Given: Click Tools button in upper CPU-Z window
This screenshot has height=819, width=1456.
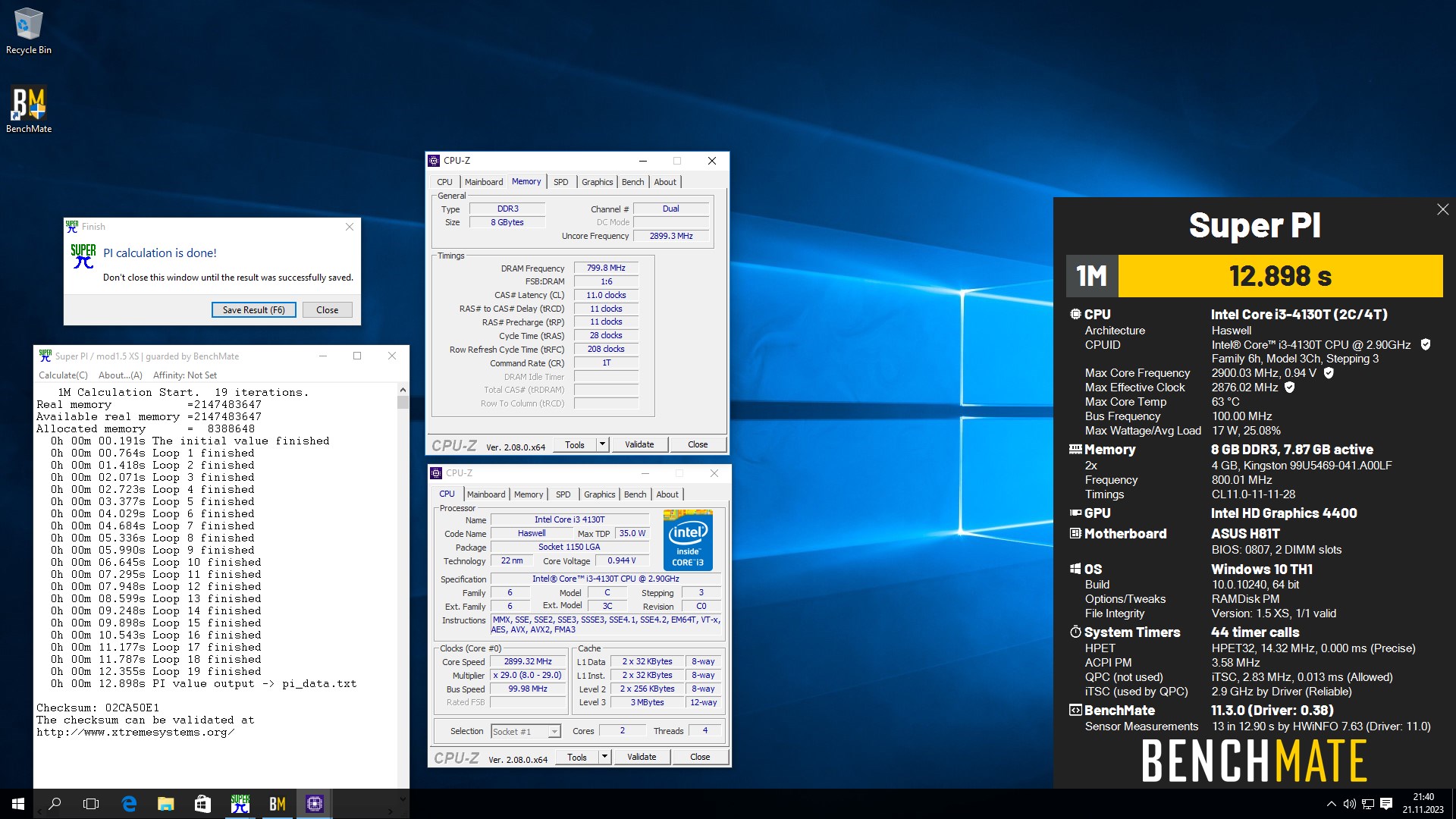Looking at the screenshot, I should [575, 445].
